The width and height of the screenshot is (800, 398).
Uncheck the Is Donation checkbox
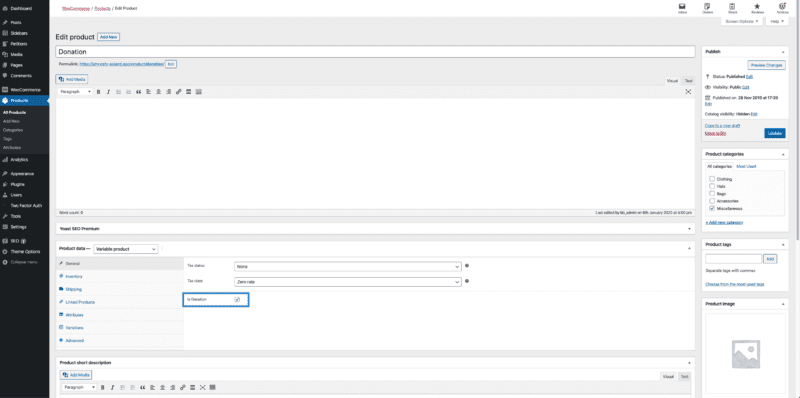click(237, 300)
